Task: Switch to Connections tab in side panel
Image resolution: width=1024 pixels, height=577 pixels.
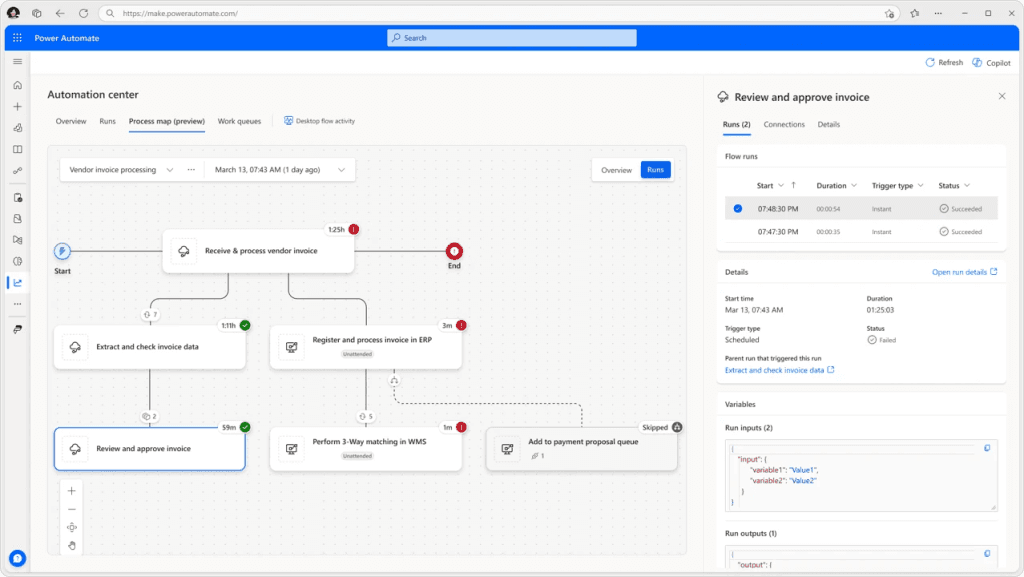Action: coord(784,124)
